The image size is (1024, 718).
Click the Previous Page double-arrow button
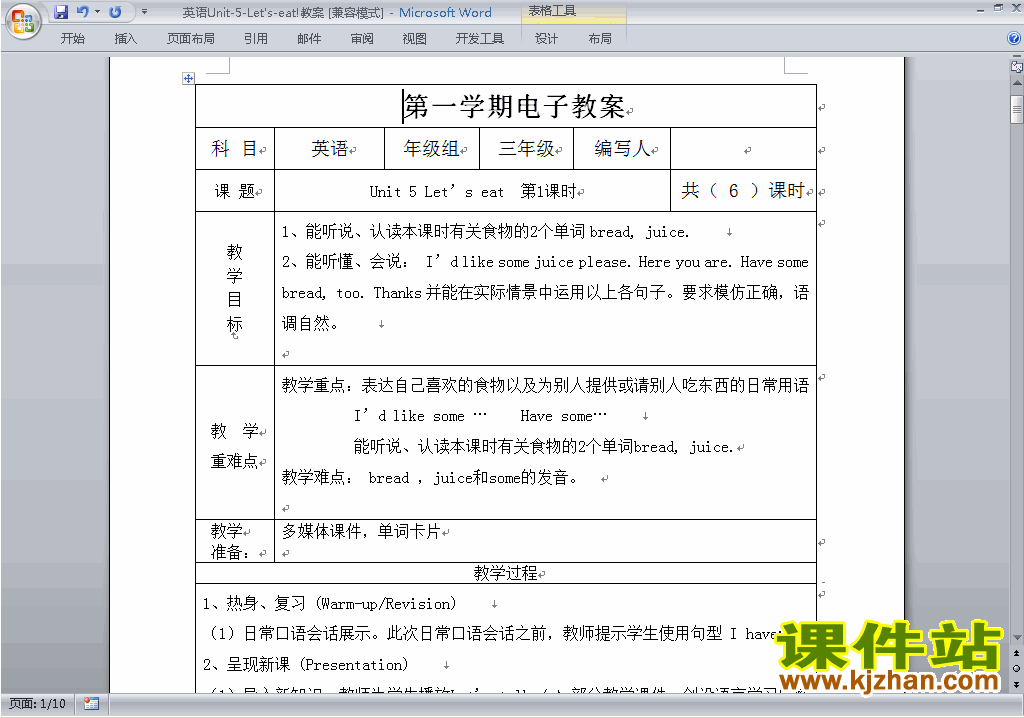pos(1016,653)
